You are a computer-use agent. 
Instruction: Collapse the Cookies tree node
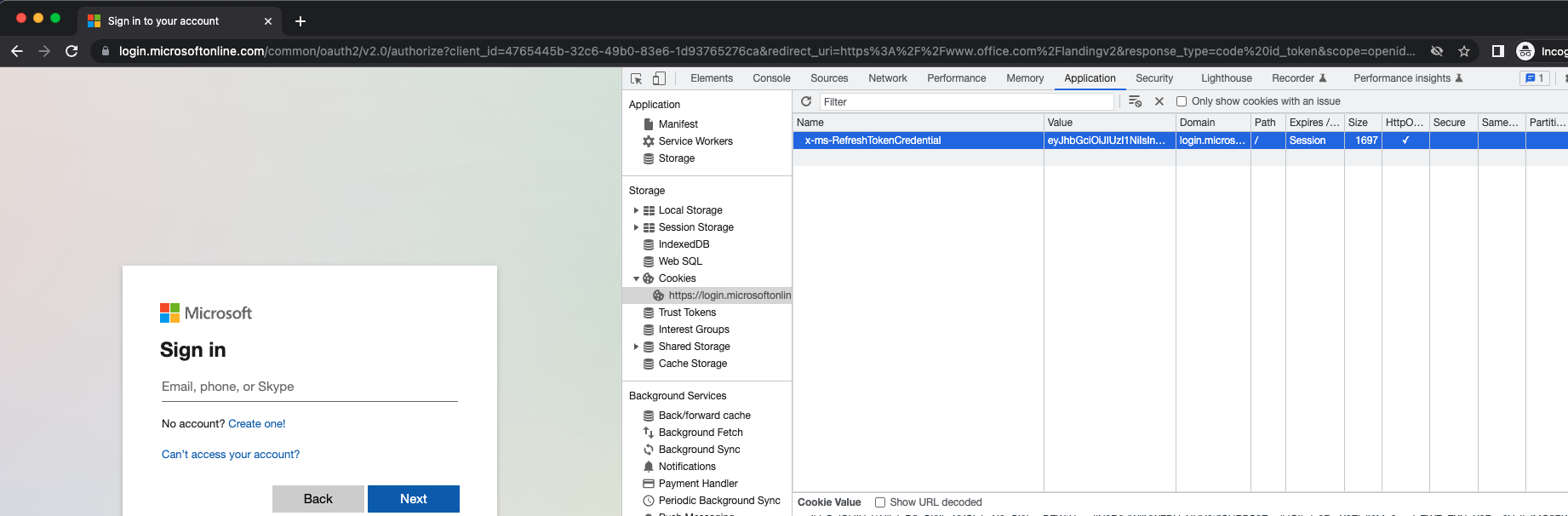pos(636,278)
